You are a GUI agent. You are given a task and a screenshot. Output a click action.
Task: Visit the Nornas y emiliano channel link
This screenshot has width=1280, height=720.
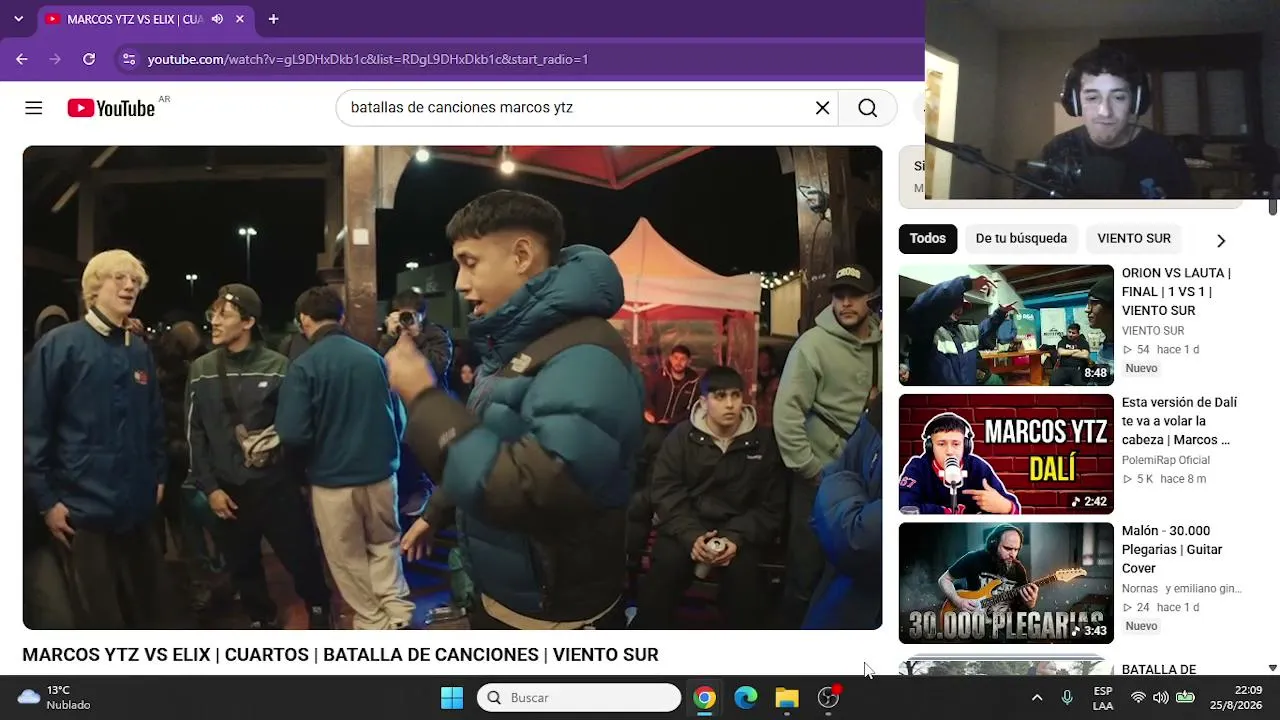1182,589
